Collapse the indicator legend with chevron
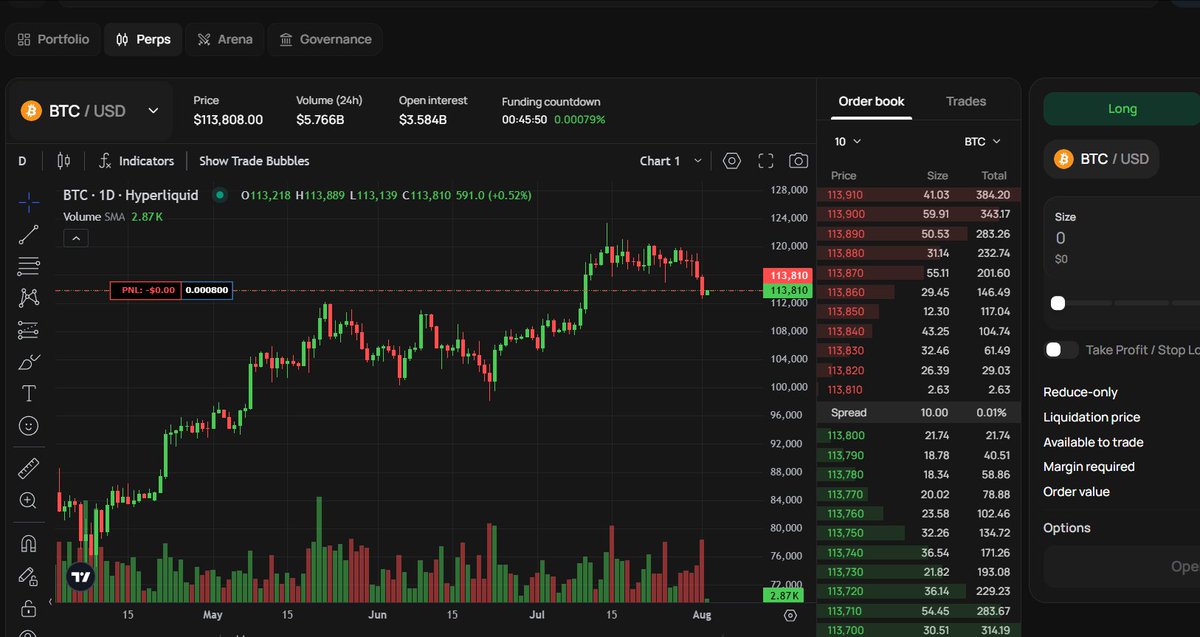 click(76, 238)
